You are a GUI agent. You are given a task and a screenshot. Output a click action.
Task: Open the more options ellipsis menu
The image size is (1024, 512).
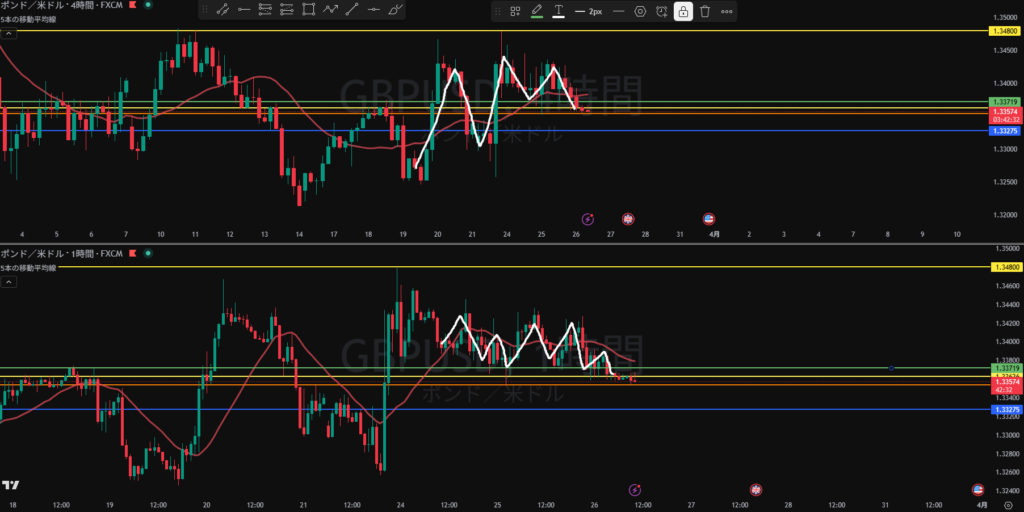(727, 12)
